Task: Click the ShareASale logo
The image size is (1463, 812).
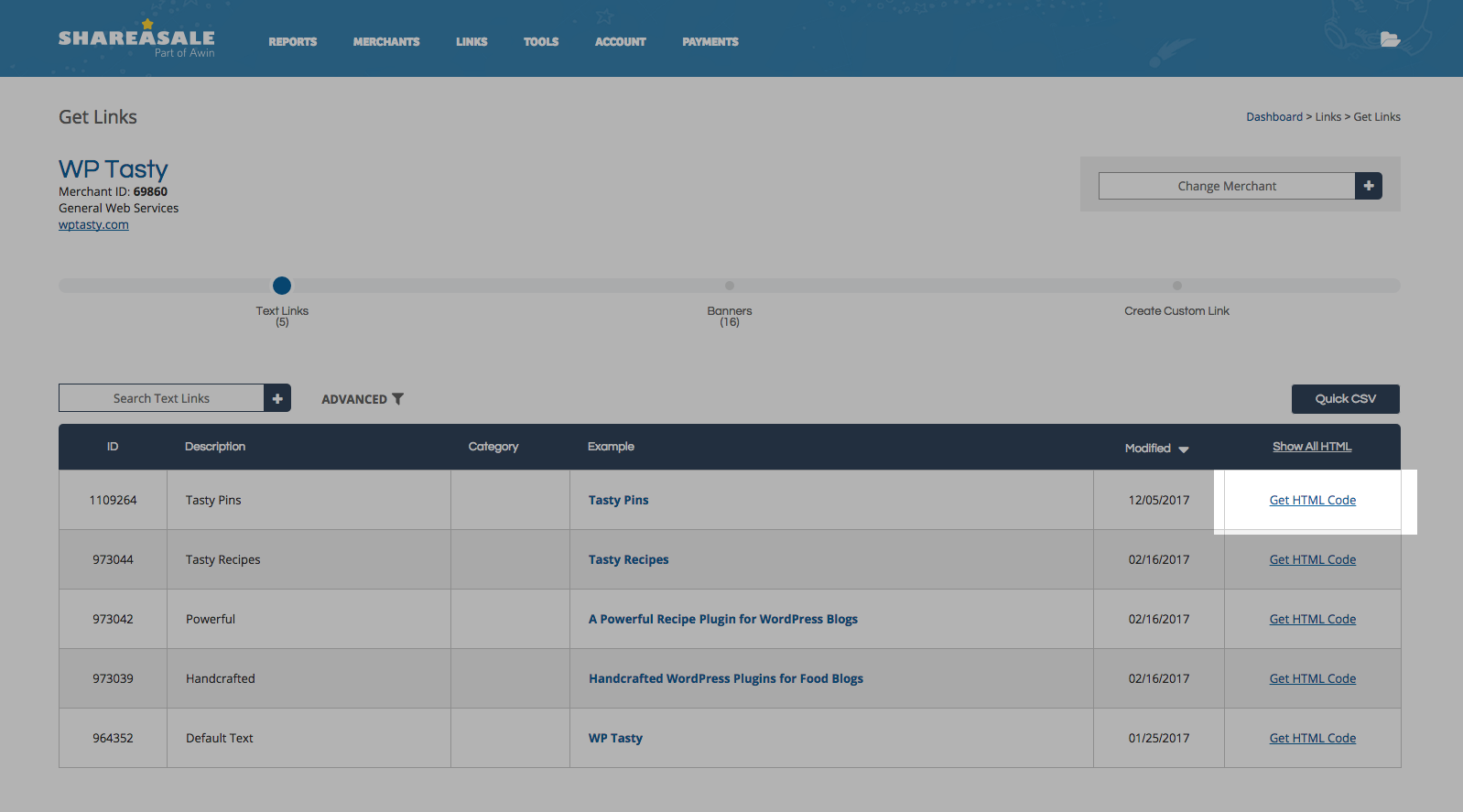Action: (x=136, y=39)
